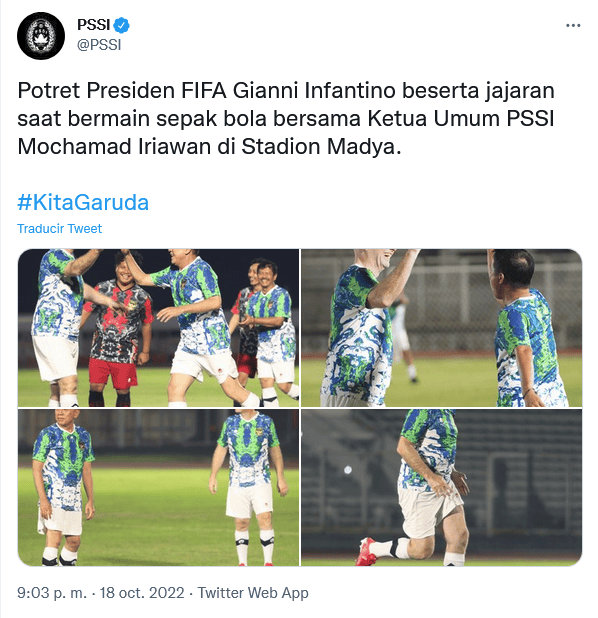Click the smiling player at first photo's right
598x618 pixels.
[272, 331]
